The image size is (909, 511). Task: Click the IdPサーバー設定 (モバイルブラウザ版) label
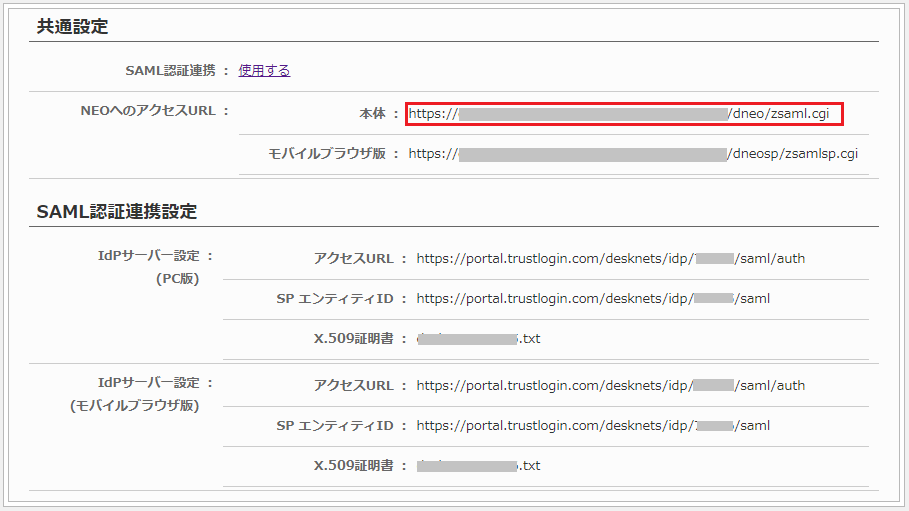(x=134, y=394)
